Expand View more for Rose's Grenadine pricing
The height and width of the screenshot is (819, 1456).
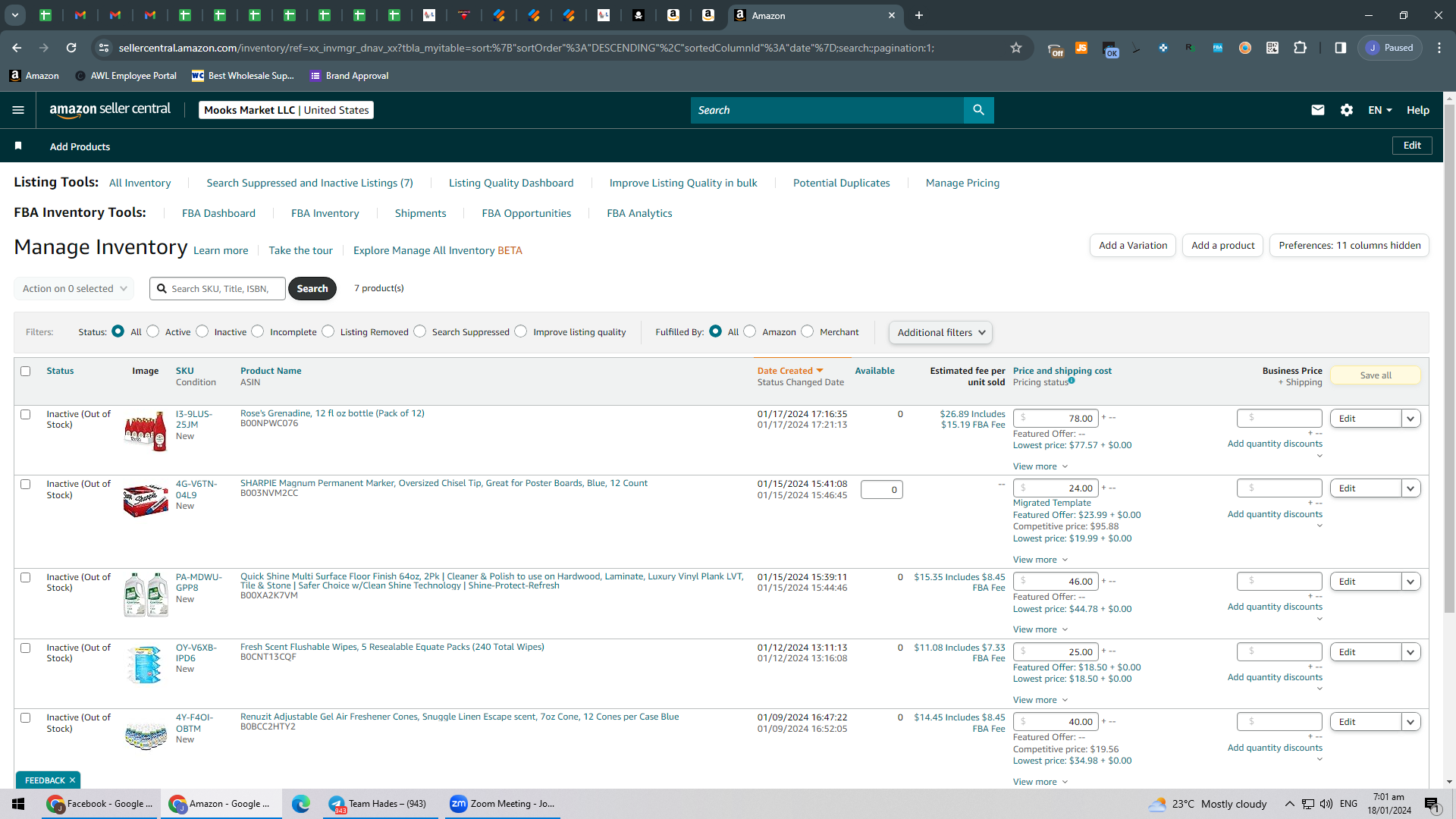1040,466
